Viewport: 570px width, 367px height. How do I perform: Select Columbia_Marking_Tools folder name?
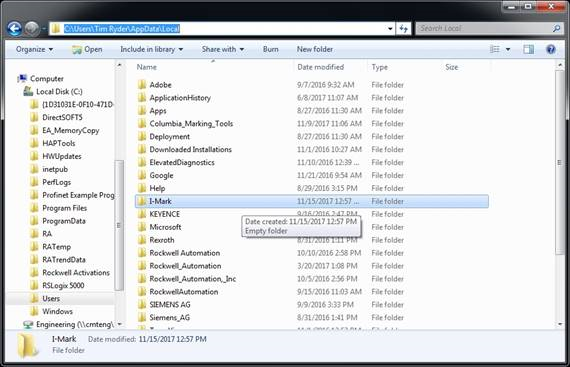(x=191, y=124)
